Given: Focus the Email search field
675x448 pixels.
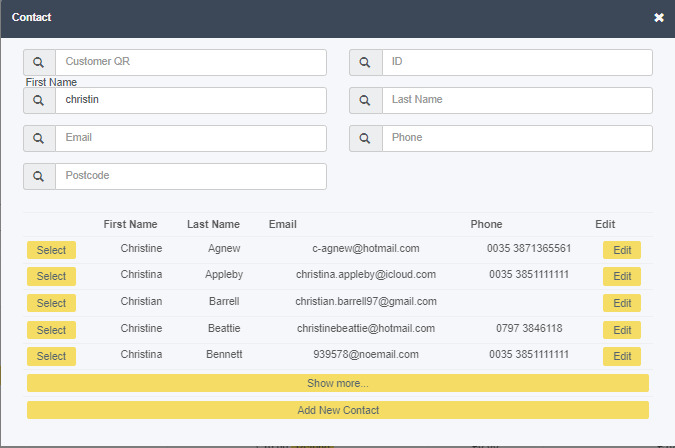Looking at the screenshot, I should 191,139.
